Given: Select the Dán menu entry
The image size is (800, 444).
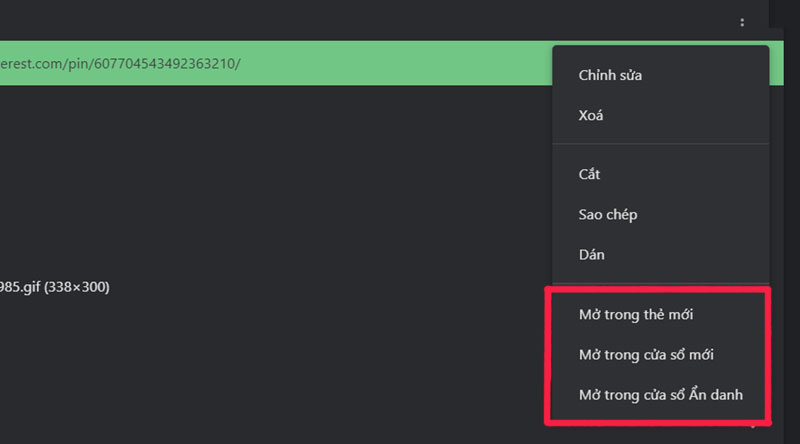Looking at the screenshot, I should point(591,255).
